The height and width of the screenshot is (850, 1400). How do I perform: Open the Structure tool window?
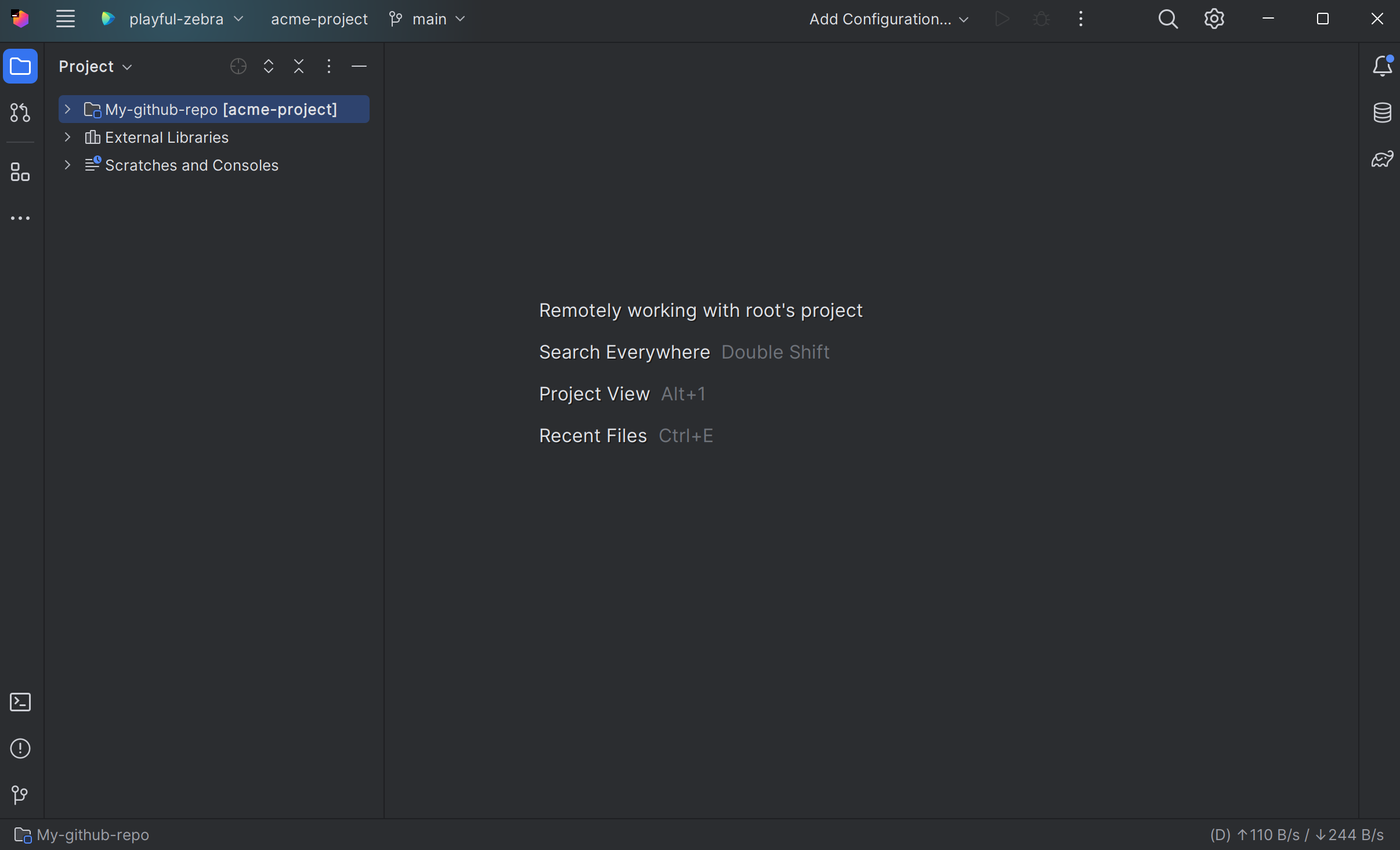(20, 172)
